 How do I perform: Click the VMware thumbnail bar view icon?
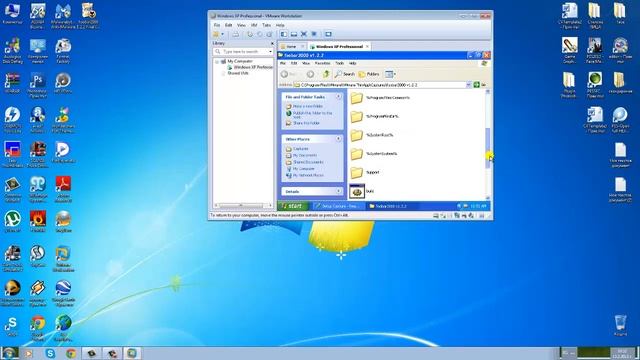[293, 34]
